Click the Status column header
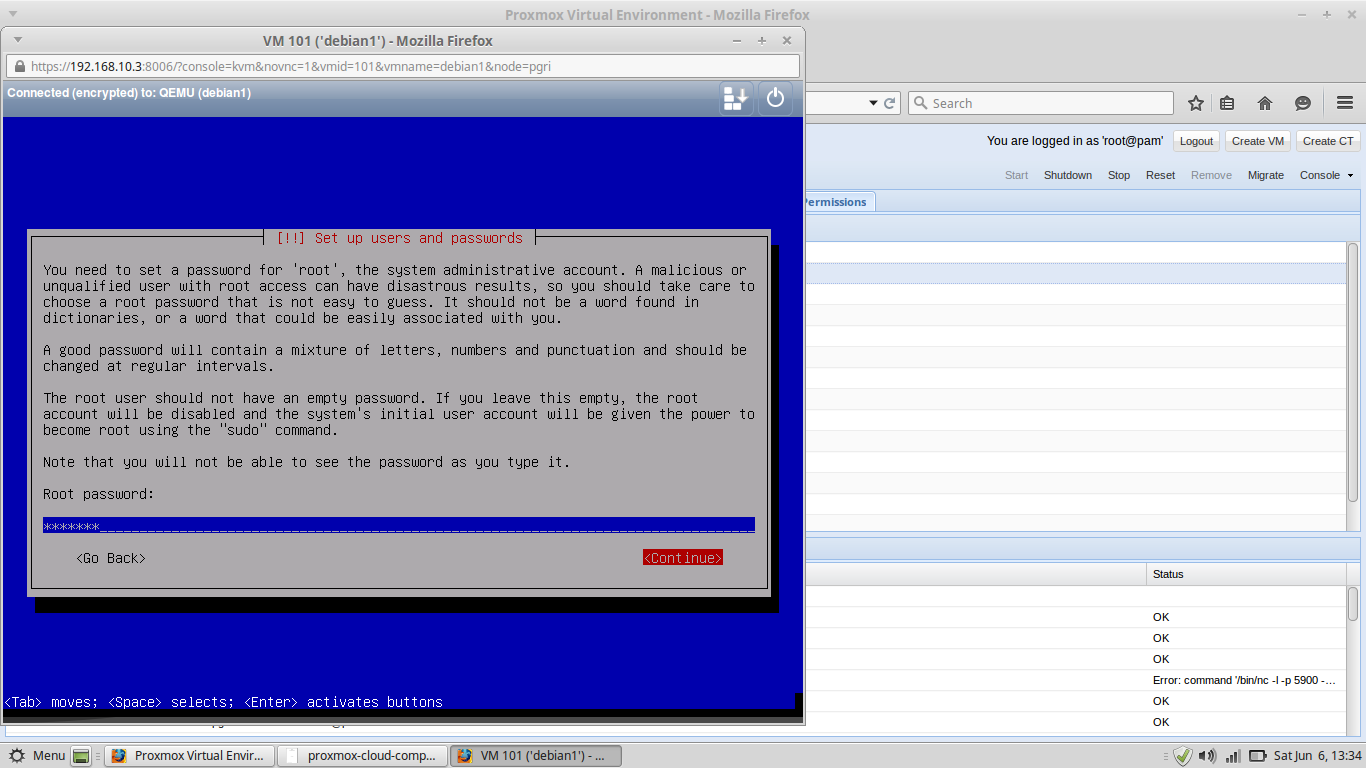Screen dimensions: 1366x768 pyautogui.click(x=1245, y=574)
